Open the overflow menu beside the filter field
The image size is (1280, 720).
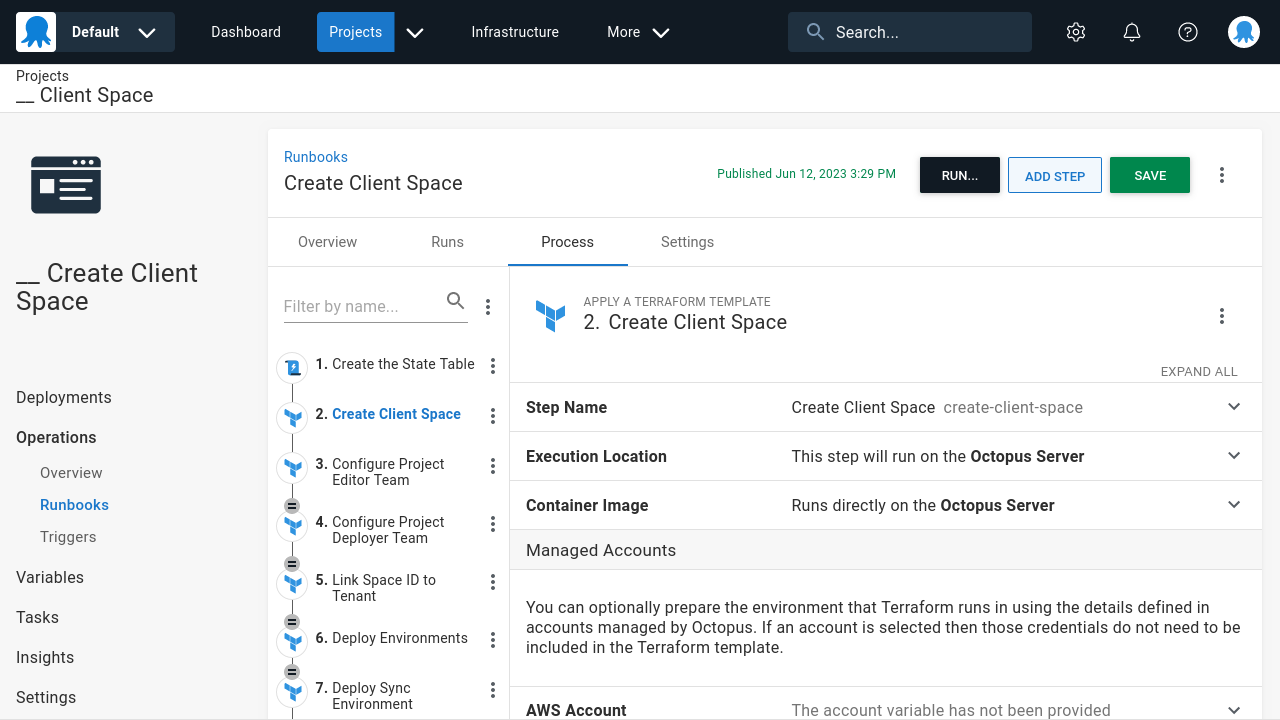point(488,306)
